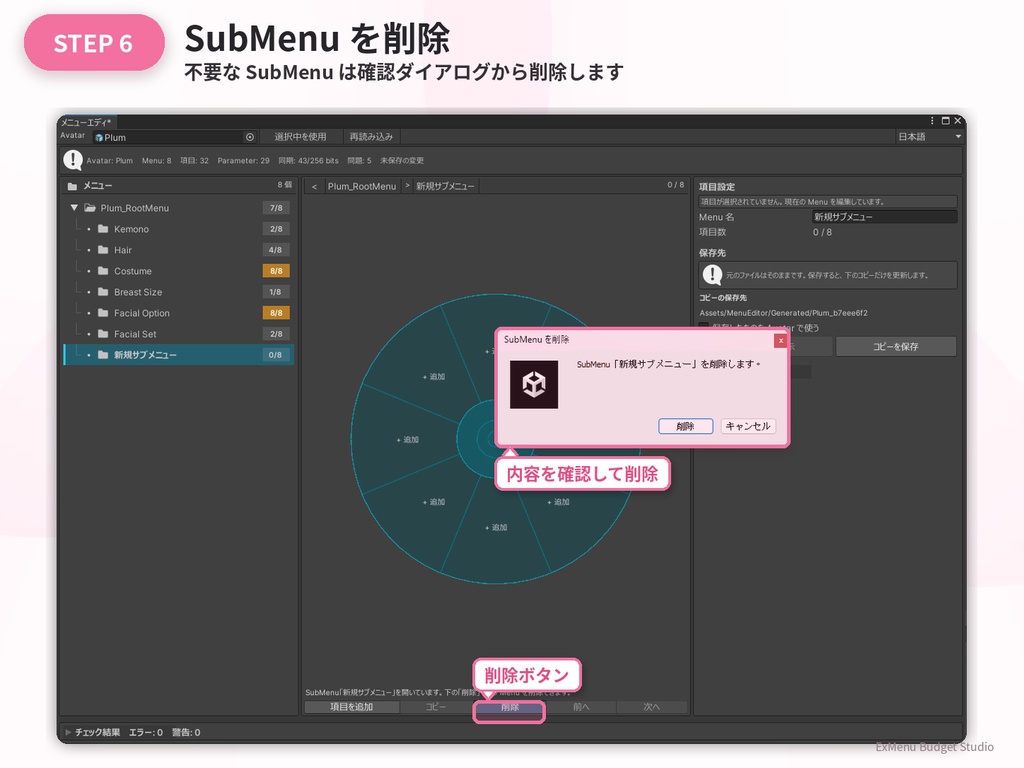The height and width of the screenshot is (768, 1024).
Task: Select the Hair submenu row
Action: pyautogui.click(x=179, y=250)
